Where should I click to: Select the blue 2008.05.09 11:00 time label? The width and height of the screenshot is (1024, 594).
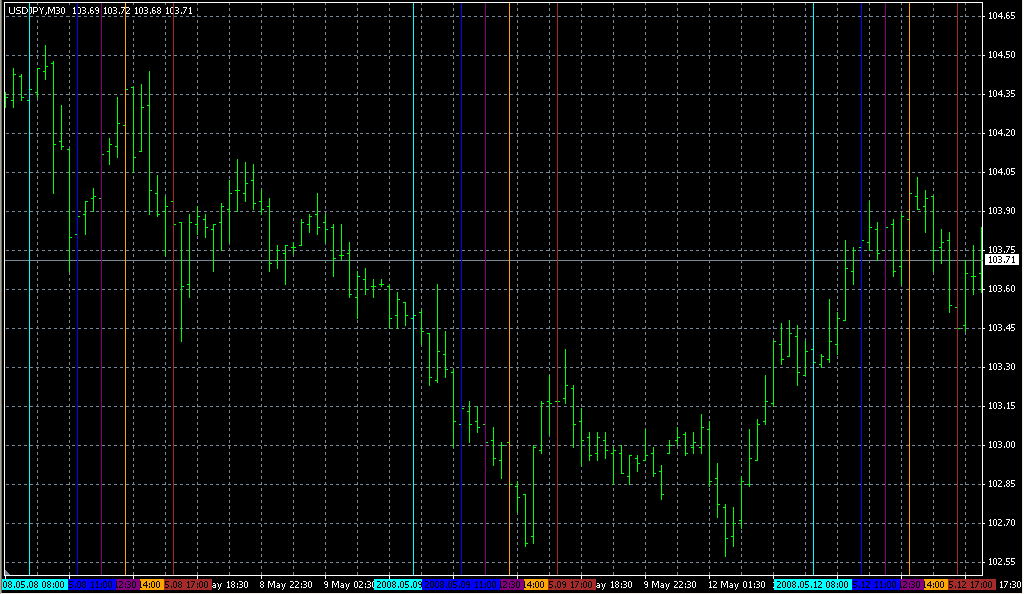coord(461,585)
